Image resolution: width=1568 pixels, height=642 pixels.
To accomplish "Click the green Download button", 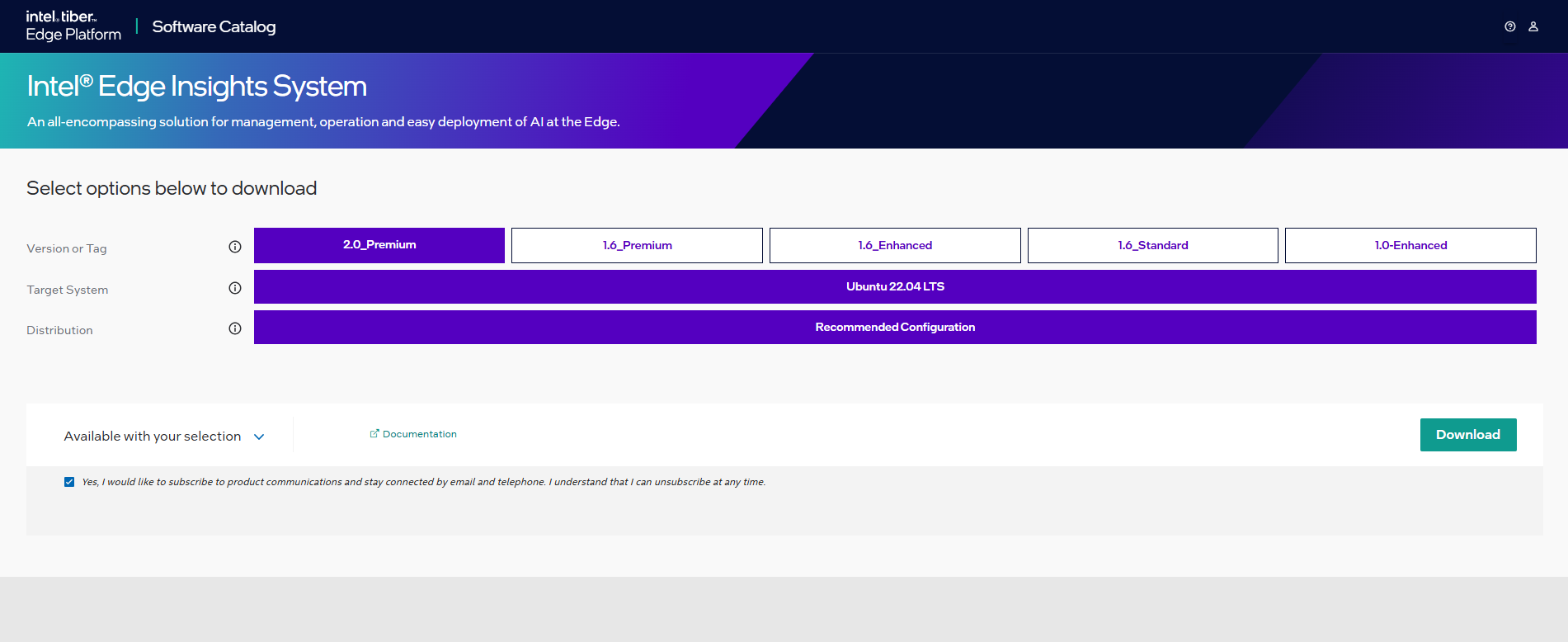I will click(1468, 435).
